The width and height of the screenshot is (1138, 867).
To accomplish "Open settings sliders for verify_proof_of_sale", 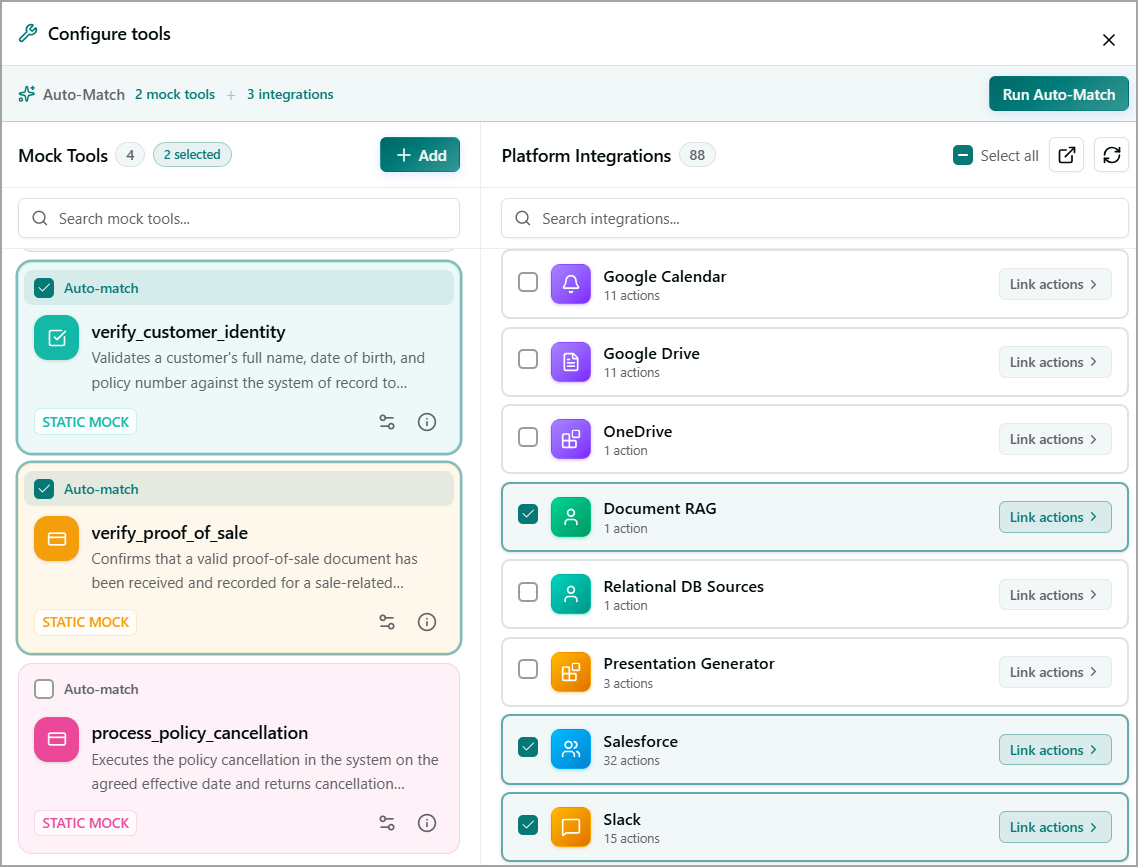I will (x=387, y=622).
